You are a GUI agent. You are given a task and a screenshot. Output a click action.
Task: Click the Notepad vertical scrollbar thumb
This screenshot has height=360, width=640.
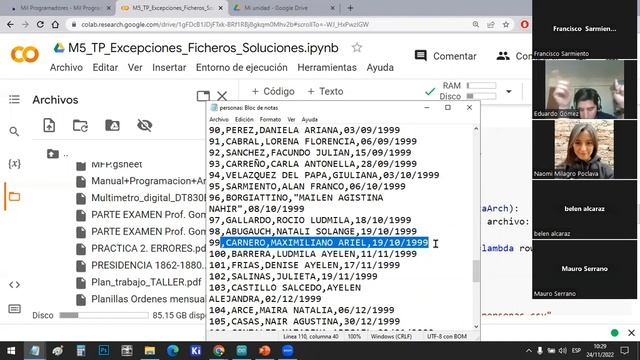click(x=476, y=271)
